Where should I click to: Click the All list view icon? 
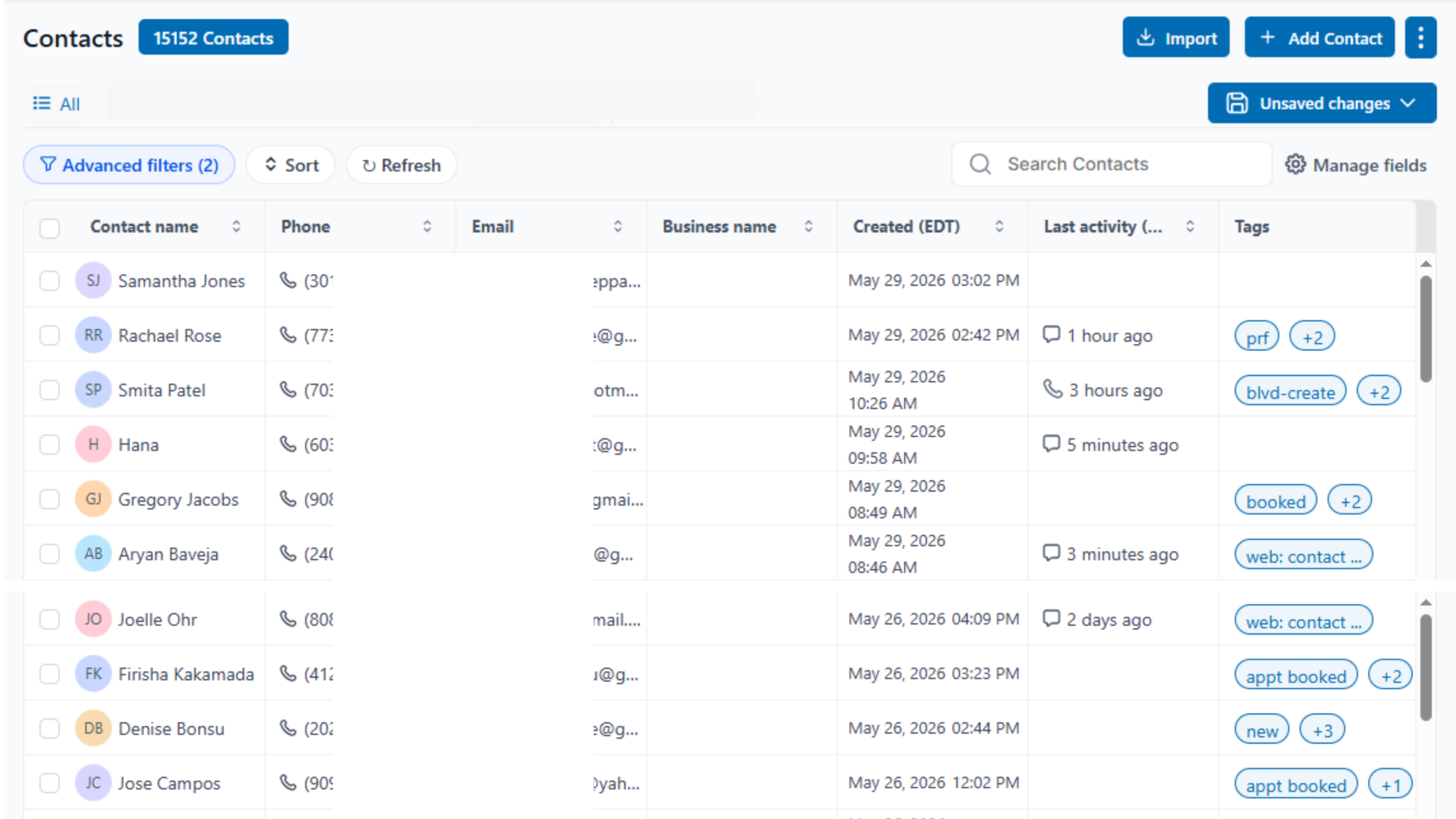pos(42,104)
